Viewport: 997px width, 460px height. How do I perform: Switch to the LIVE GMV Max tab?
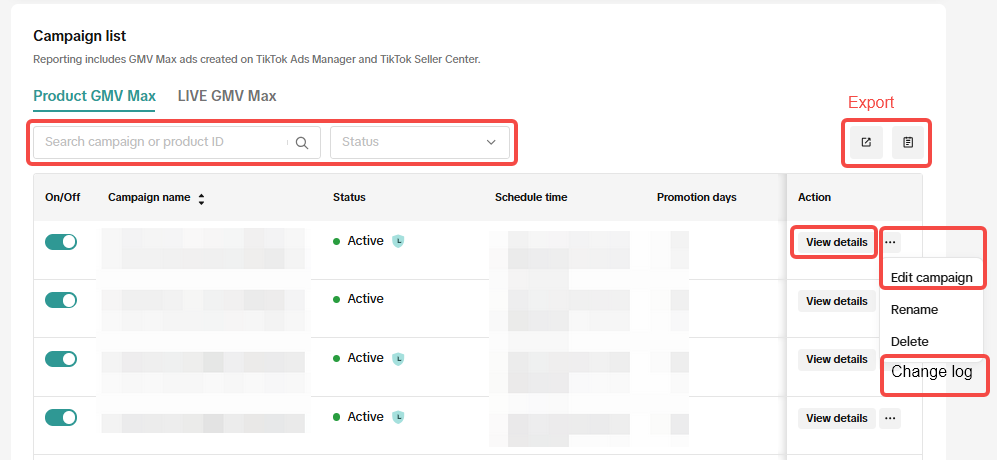(227, 96)
